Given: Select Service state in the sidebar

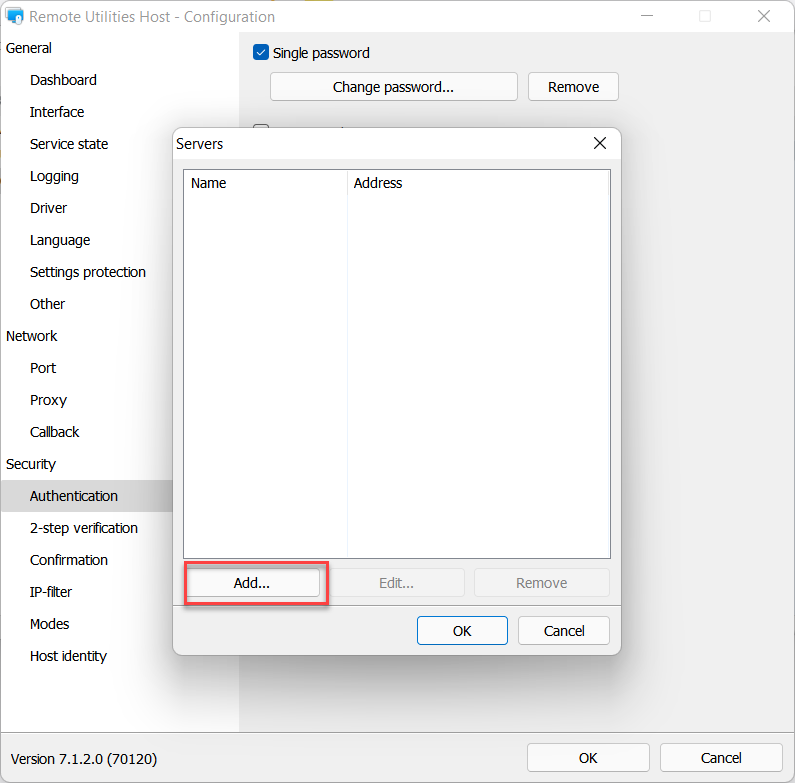Looking at the screenshot, I should [x=69, y=144].
